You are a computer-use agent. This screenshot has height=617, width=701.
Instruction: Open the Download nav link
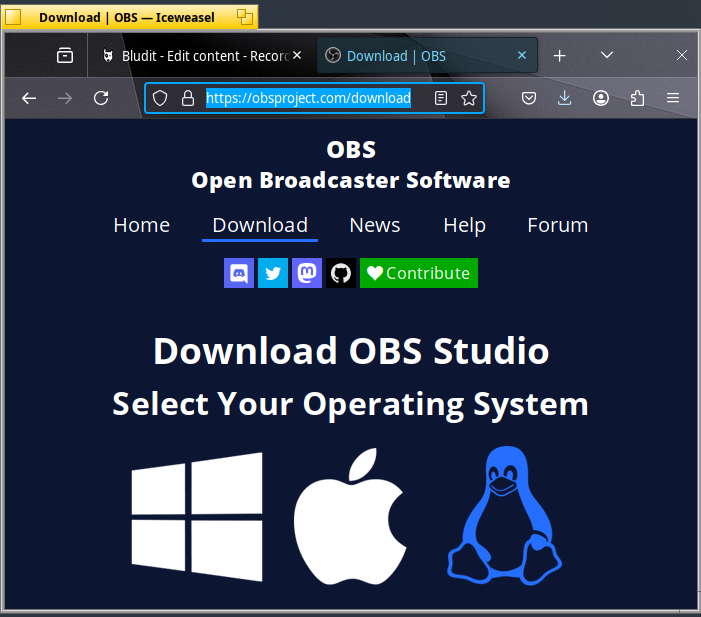click(x=260, y=225)
